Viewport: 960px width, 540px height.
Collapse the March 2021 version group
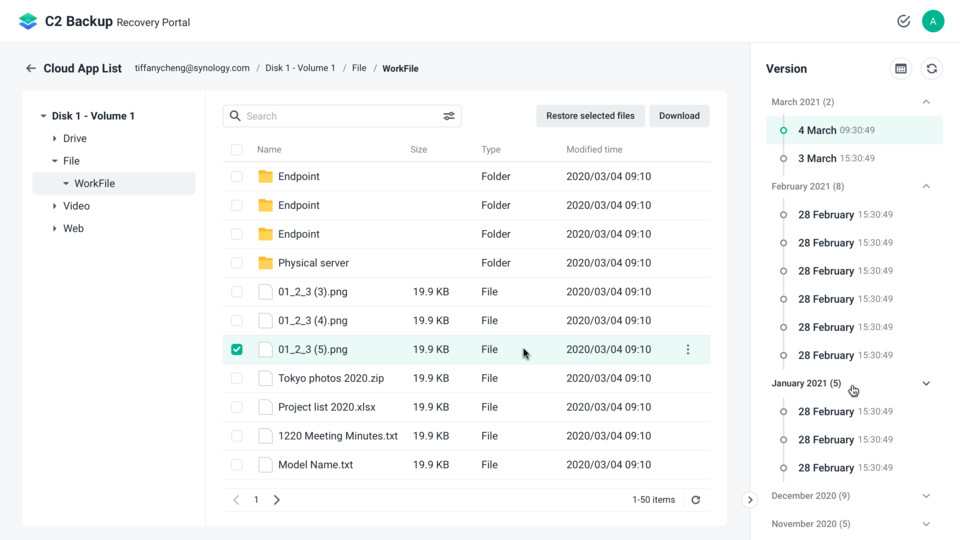926,102
